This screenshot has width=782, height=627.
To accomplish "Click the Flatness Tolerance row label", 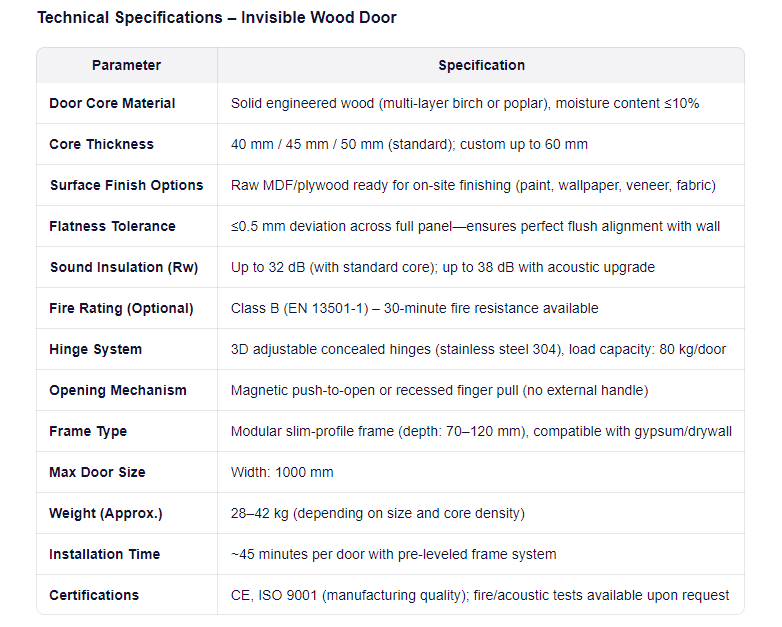I will coord(112,226).
